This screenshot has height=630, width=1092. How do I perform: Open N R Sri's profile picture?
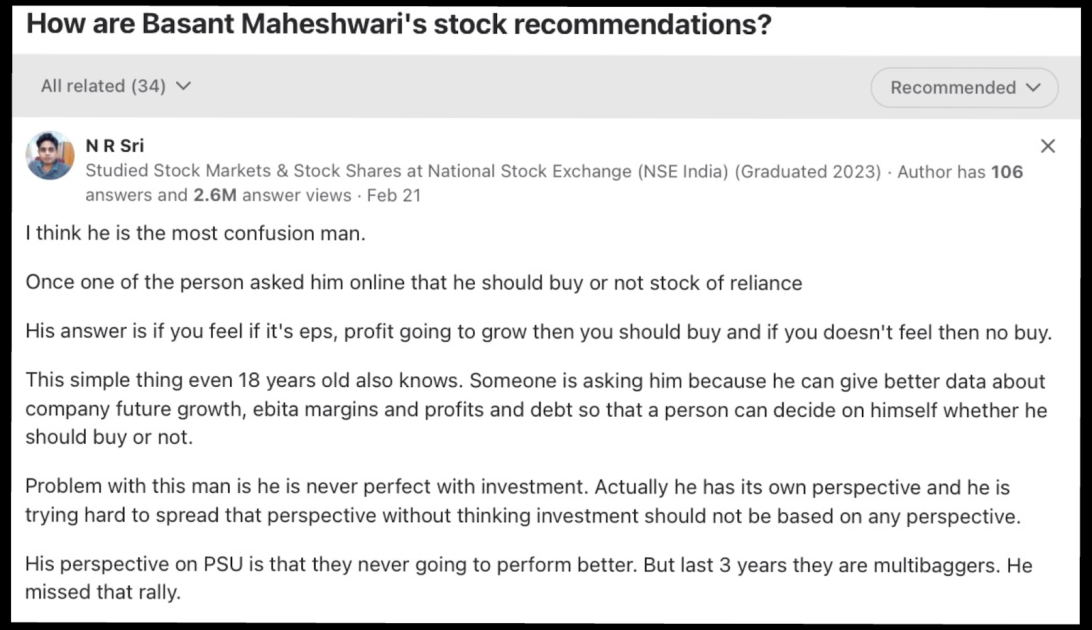[x=50, y=155]
